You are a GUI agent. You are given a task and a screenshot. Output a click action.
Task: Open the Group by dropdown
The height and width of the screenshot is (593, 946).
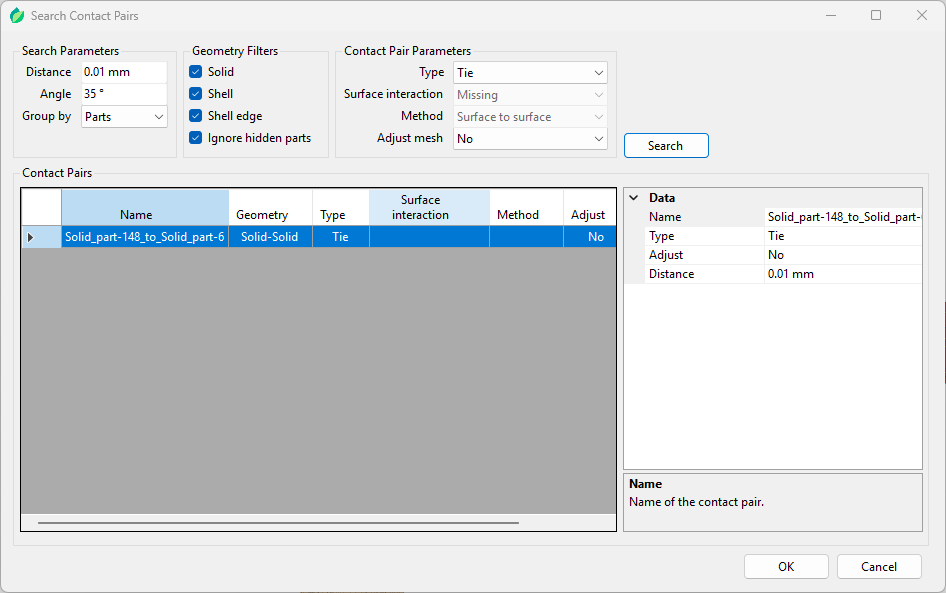tap(124, 117)
